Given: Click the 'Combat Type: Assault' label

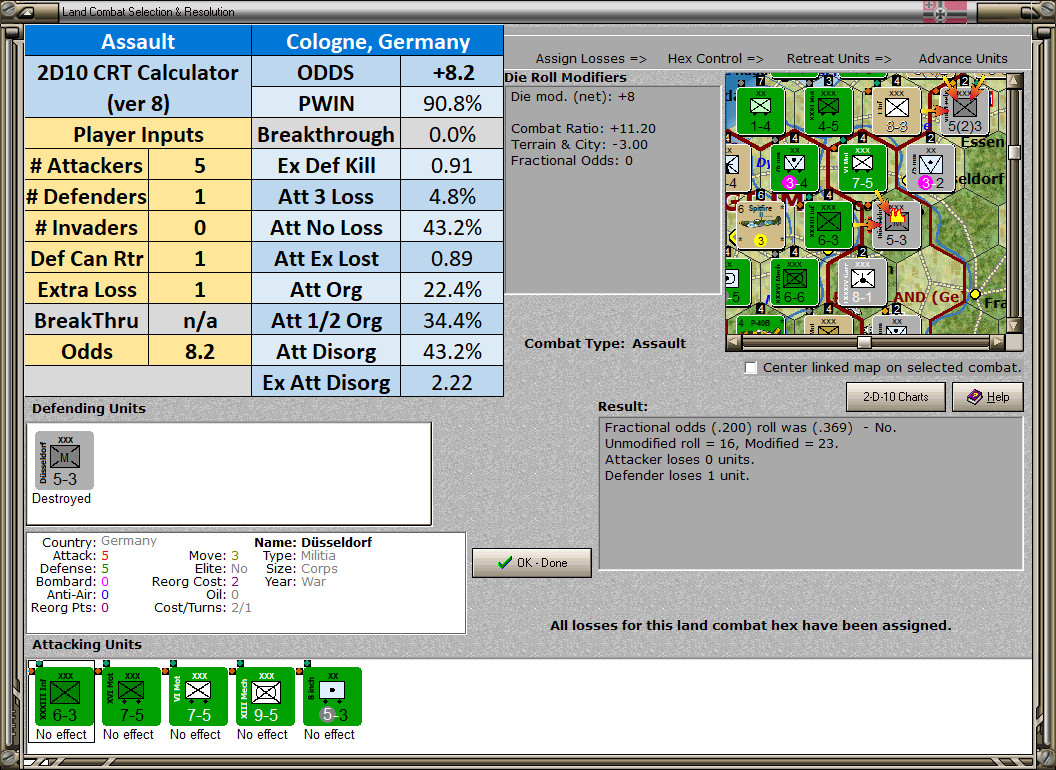Looking at the screenshot, I should 605,343.
